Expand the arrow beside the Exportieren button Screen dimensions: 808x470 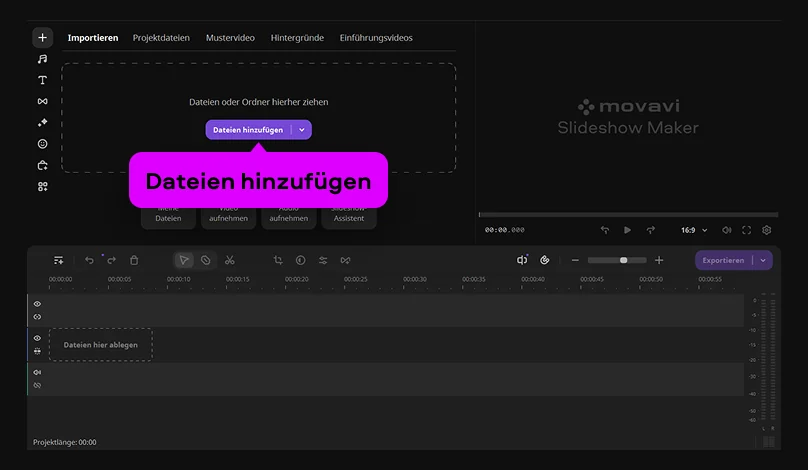tap(764, 260)
